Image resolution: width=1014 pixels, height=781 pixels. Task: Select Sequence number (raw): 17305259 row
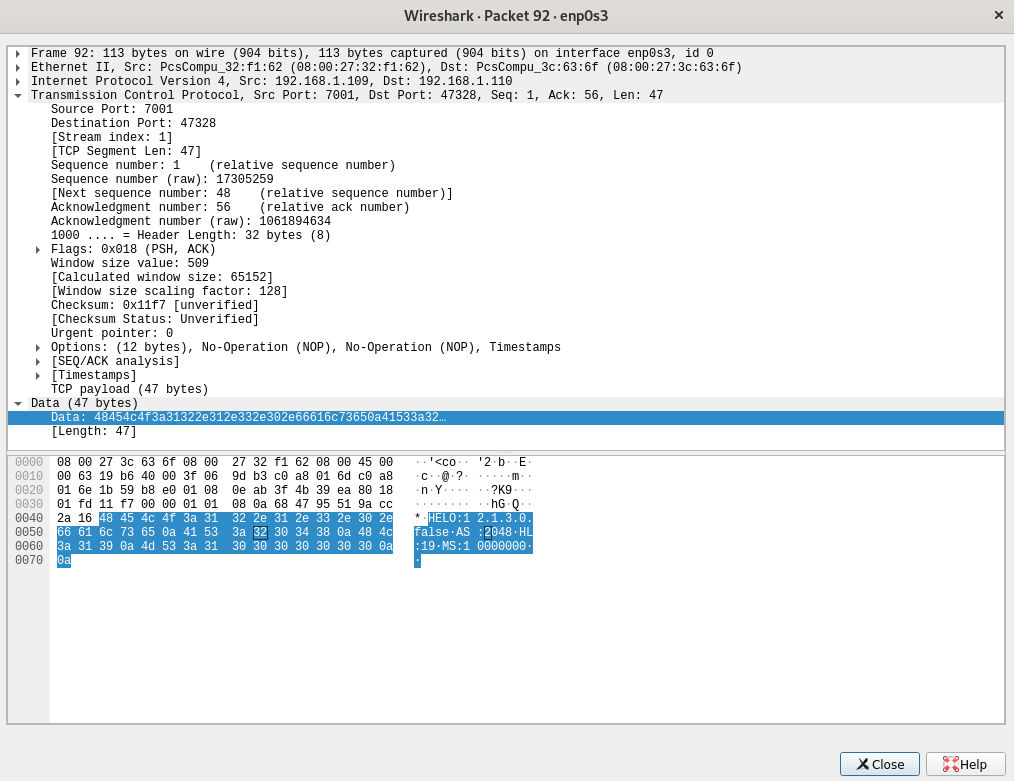[506, 179]
